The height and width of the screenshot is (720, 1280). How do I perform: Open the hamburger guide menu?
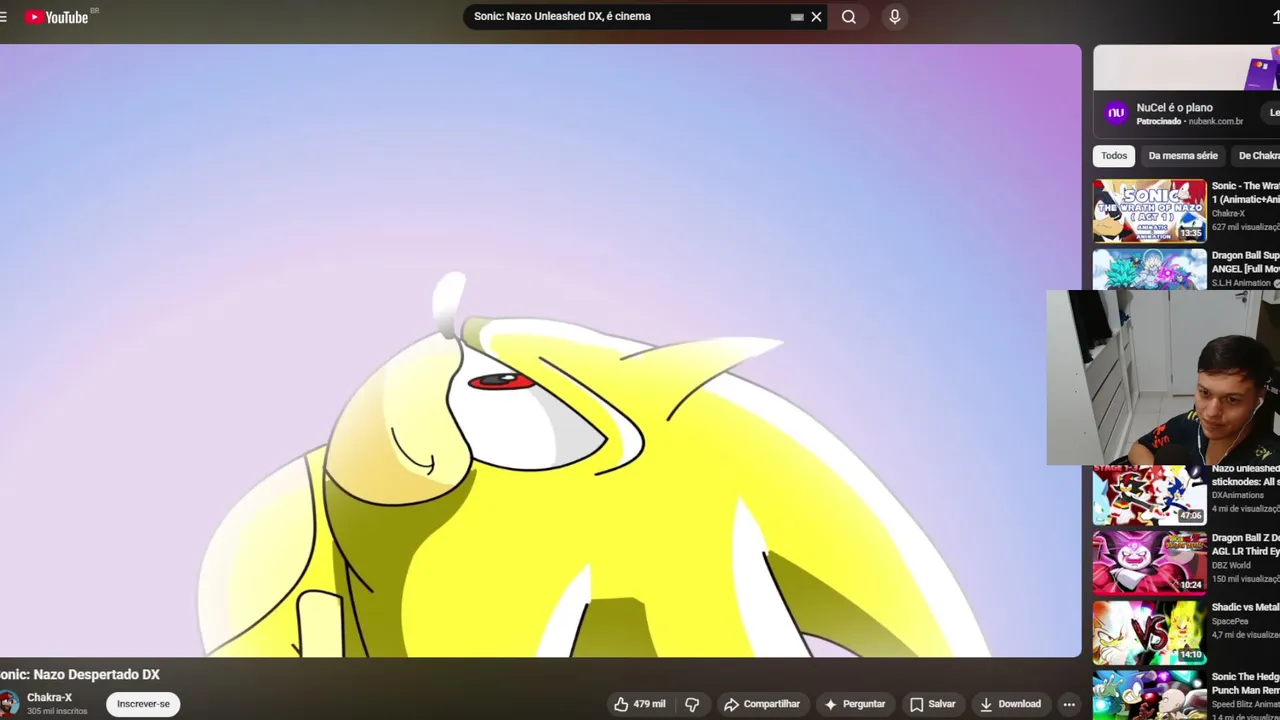click(3, 17)
